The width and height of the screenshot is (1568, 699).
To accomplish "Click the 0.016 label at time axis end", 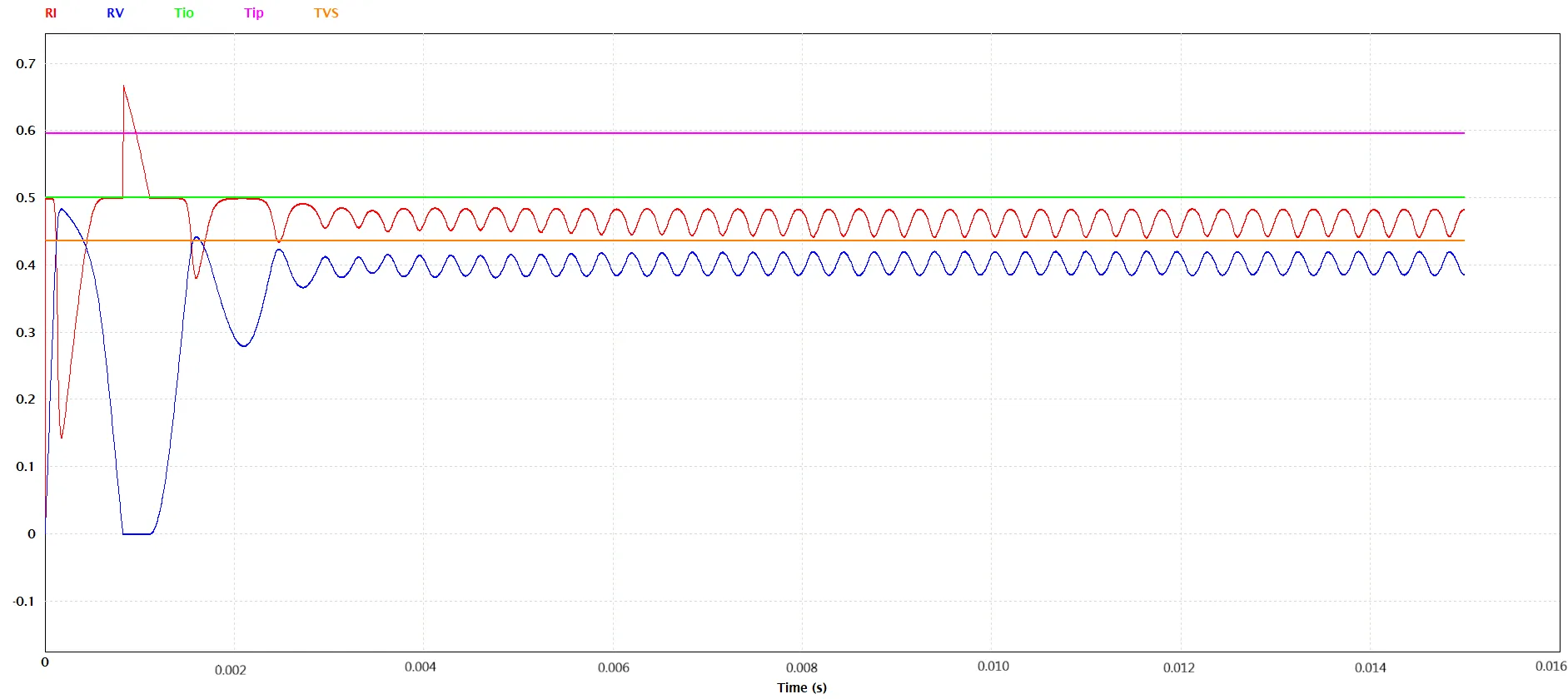I will point(1551,666).
